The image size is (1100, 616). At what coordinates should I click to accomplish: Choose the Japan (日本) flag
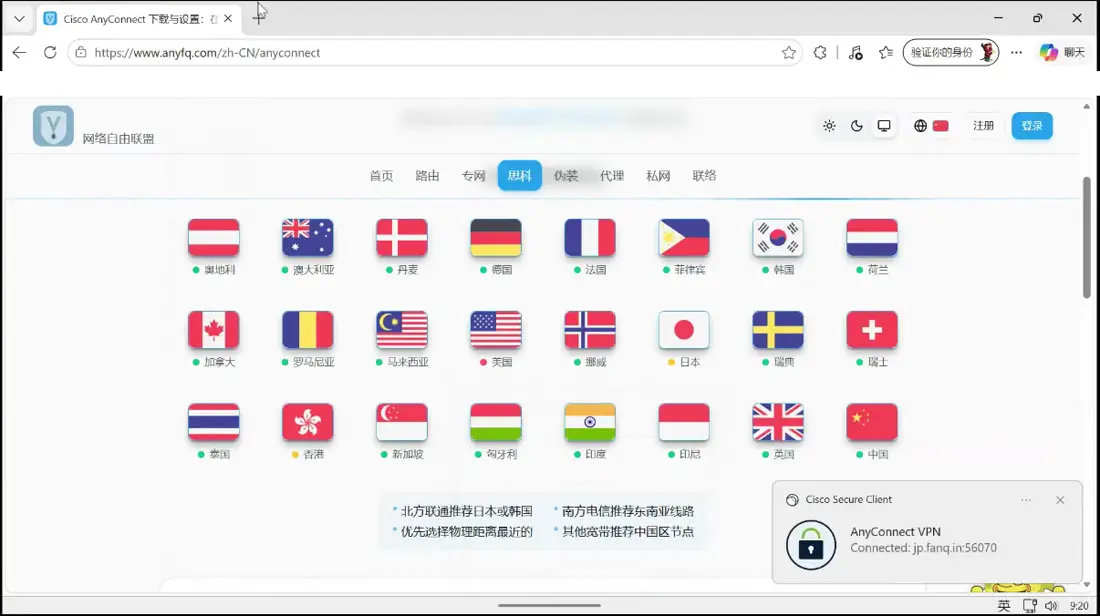pos(684,330)
